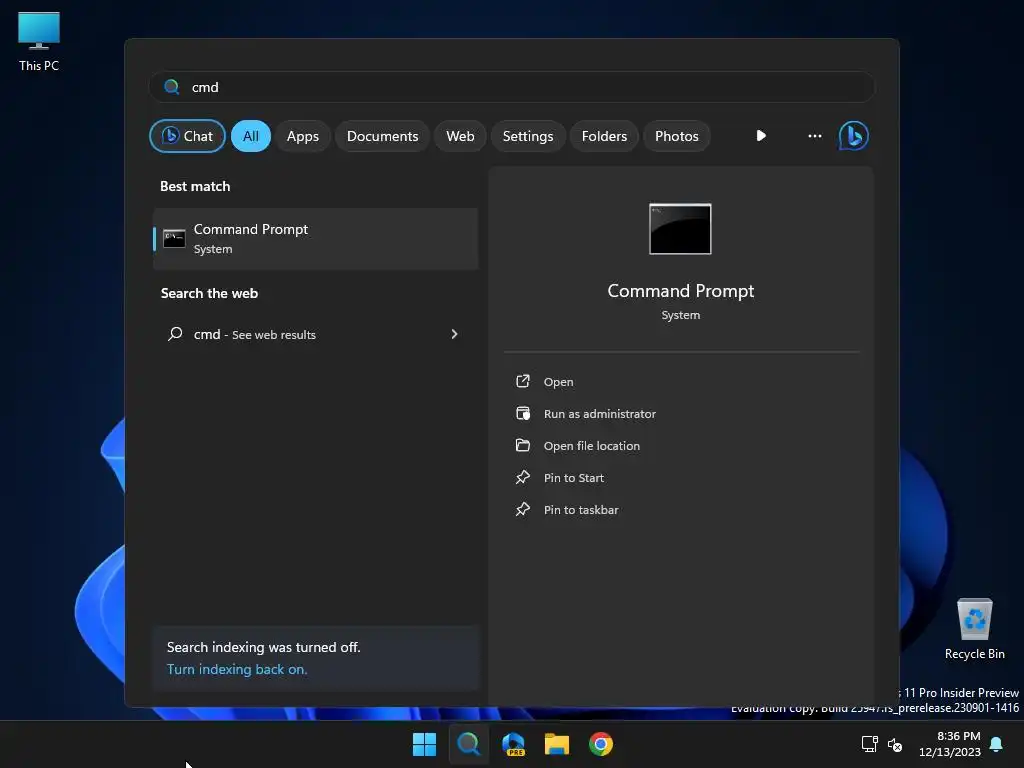Switch to the Web filter tab
Image resolution: width=1024 pixels, height=768 pixels.
[x=460, y=136]
